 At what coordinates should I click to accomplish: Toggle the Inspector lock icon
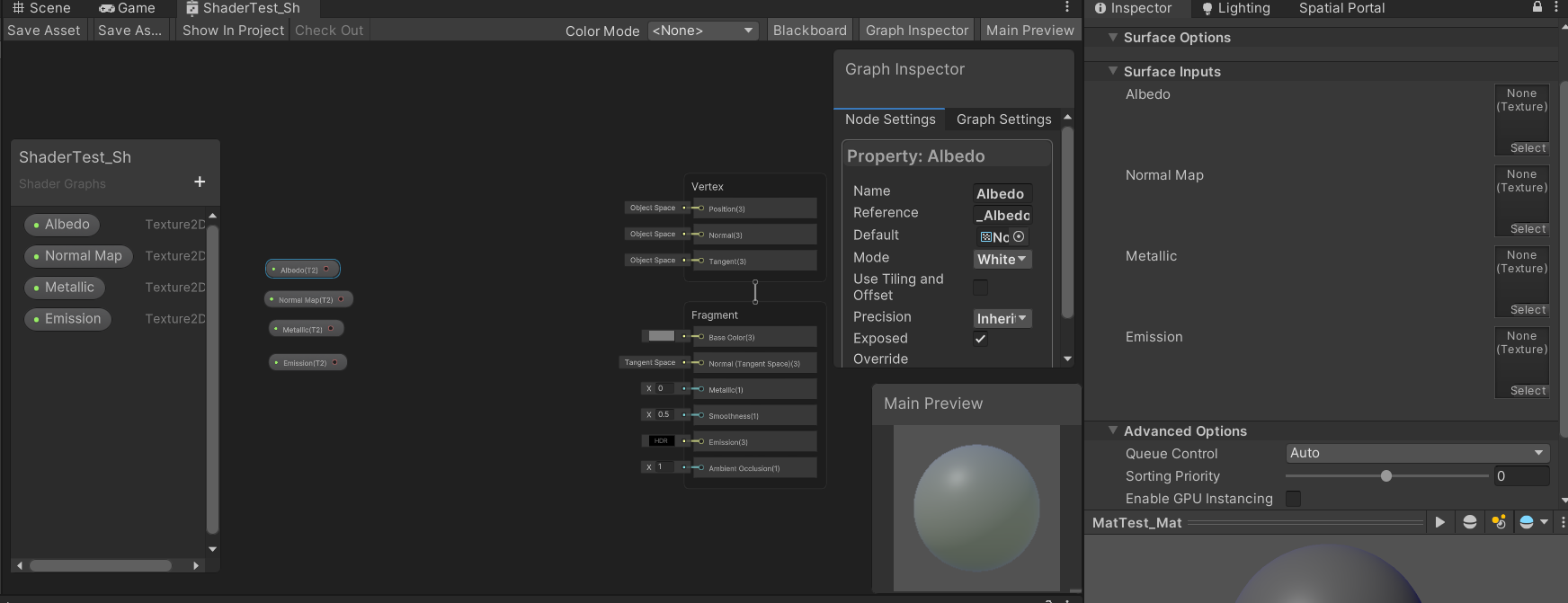point(1537,7)
